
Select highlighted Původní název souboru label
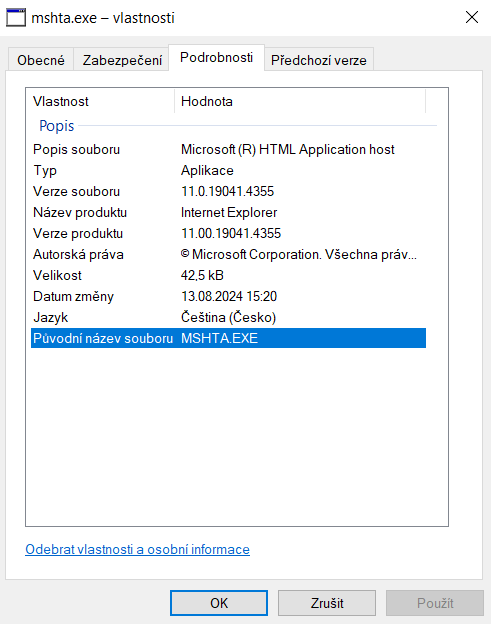point(103,338)
